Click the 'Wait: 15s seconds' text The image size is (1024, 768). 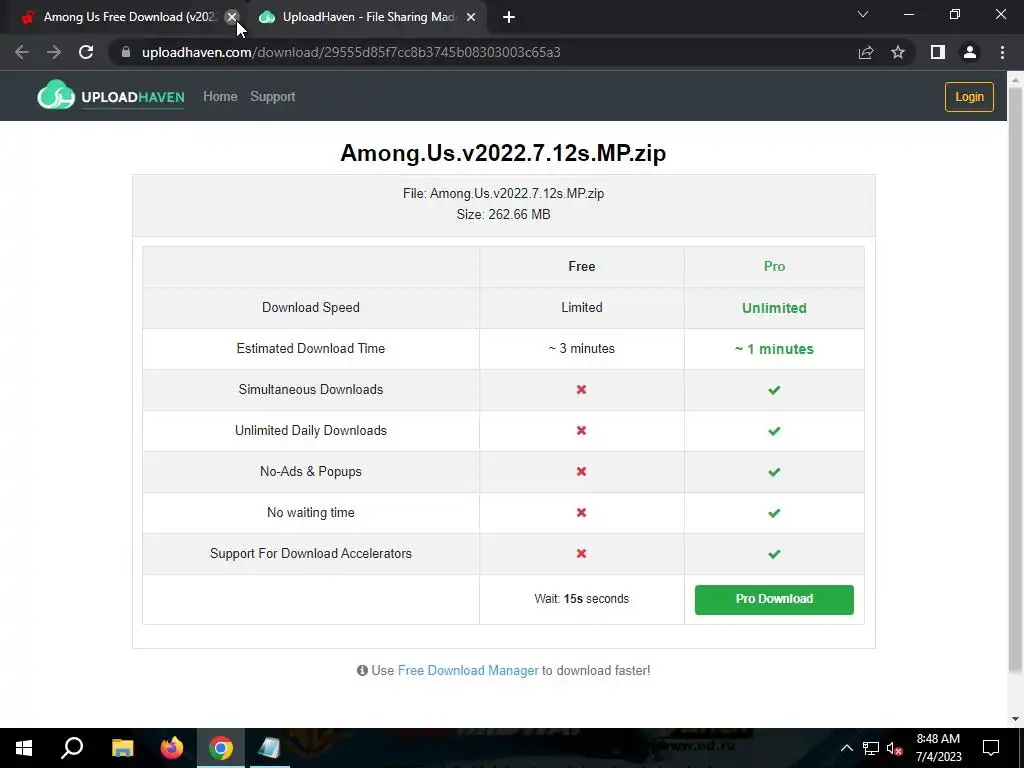(x=581, y=599)
